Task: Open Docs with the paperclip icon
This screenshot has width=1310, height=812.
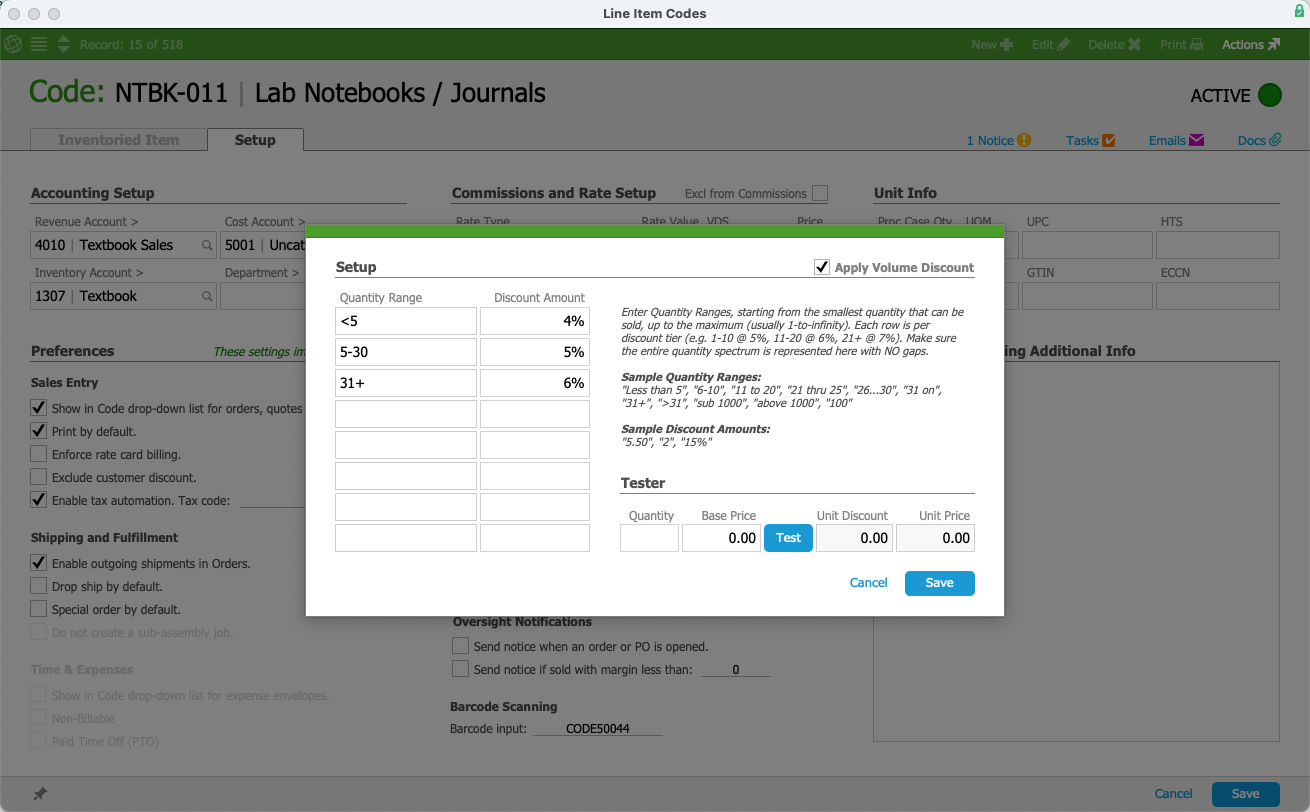Action: click(1259, 141)
